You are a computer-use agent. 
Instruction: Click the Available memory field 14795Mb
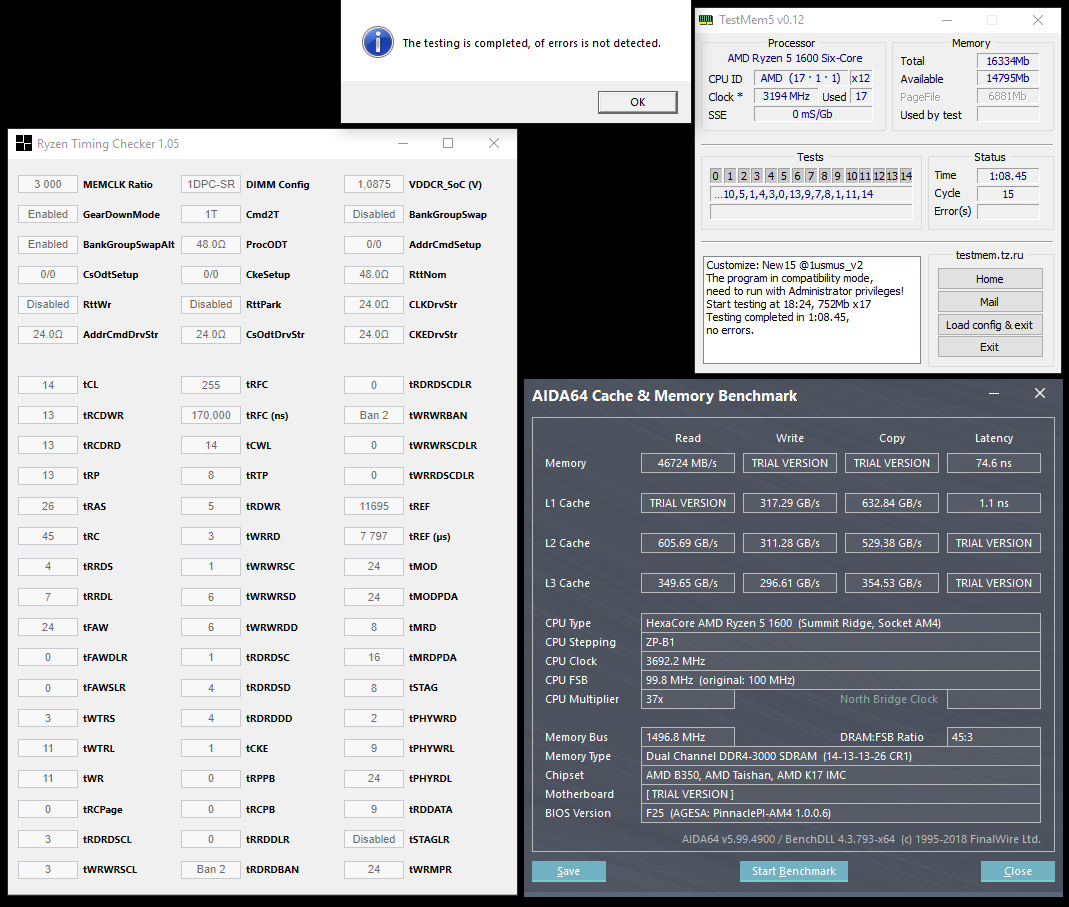pyautogui.click(x=1008, y=78)
